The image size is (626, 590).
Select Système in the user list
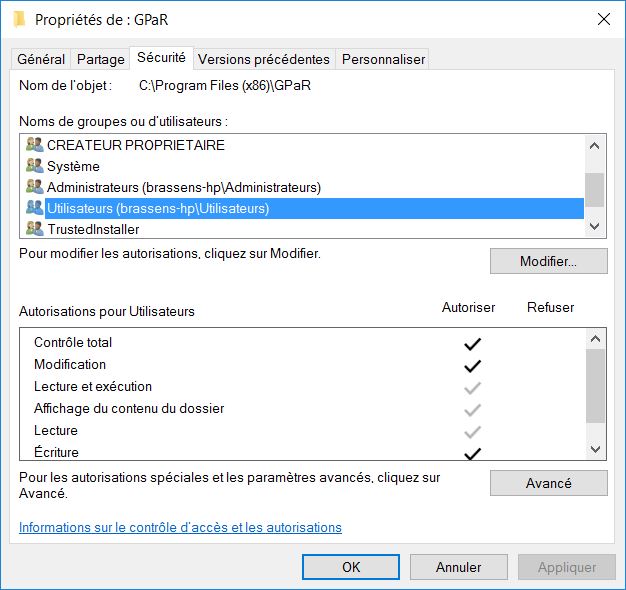(x=73, y=166)
